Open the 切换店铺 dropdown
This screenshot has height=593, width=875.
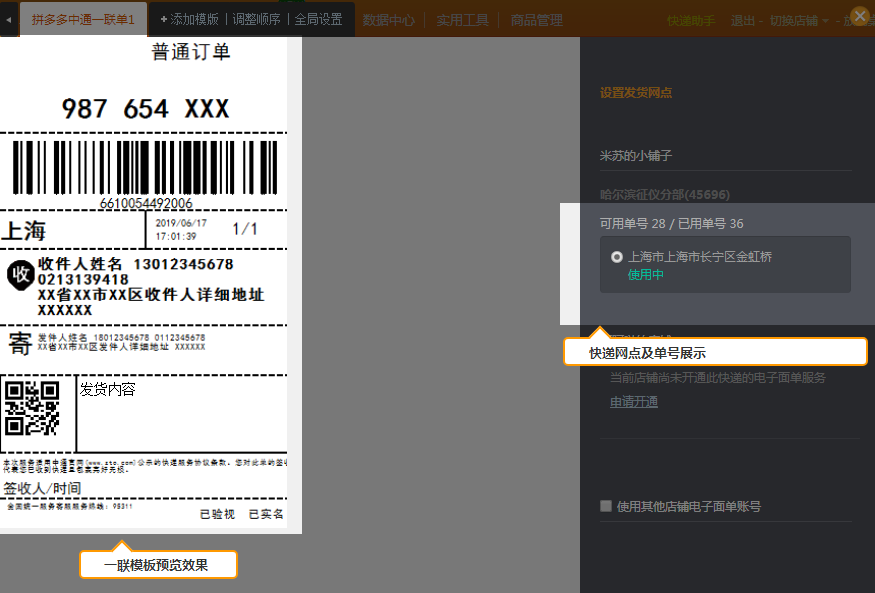click(x=798, y=21)
